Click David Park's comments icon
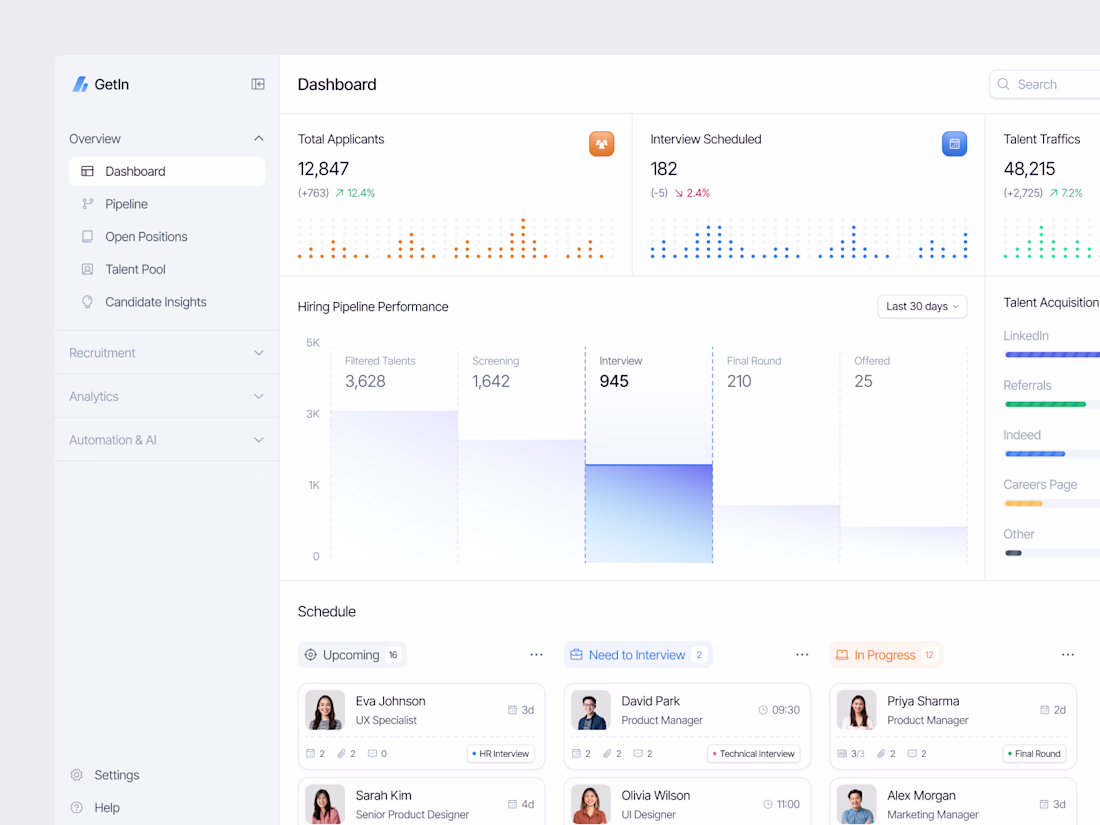Image resolution: width=1100 pixels, height=825 pixels. 638,753
